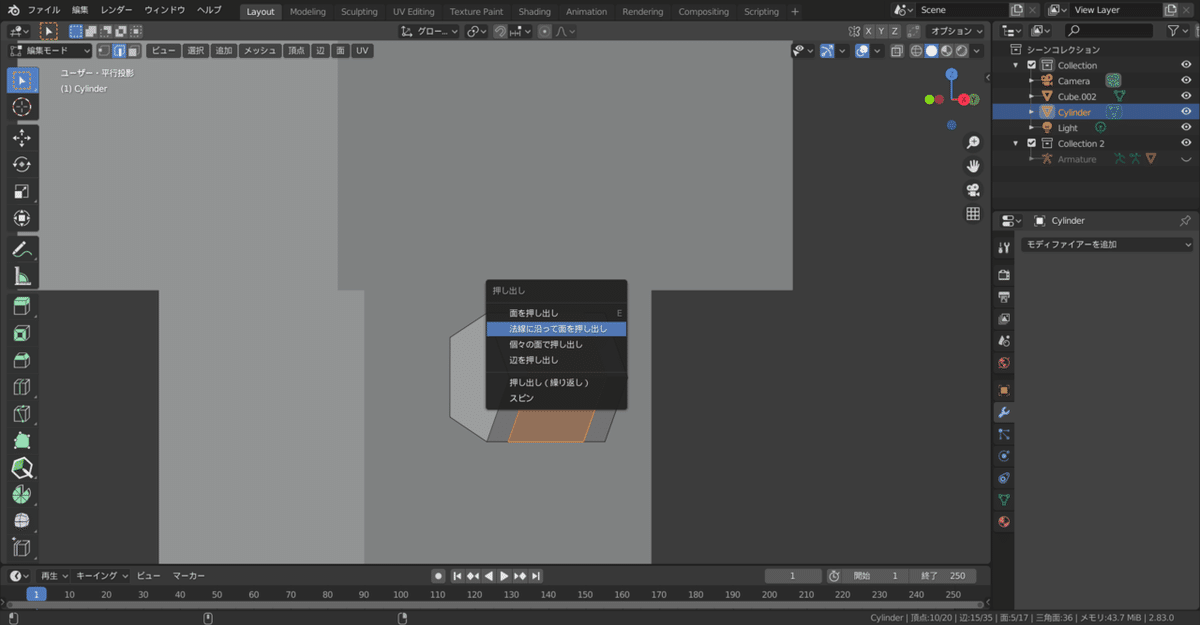Hide Light with its eye icon
This screenshot has width=1200, height=625.
[1186, 128]
